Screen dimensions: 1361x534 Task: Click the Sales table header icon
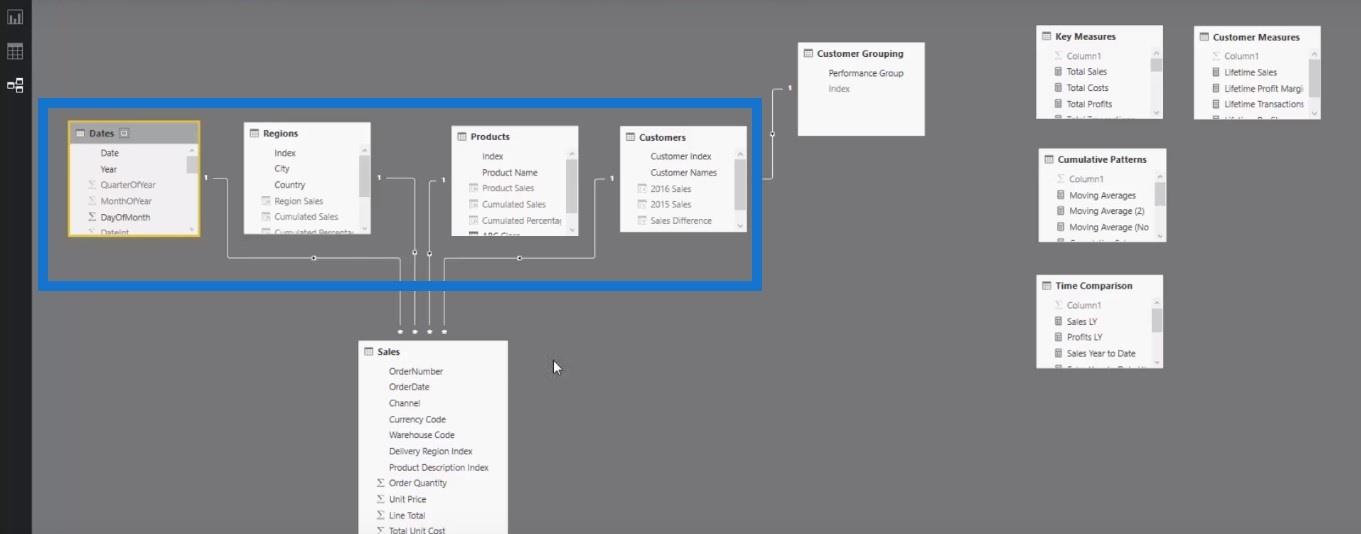click(x=369, y=352)
